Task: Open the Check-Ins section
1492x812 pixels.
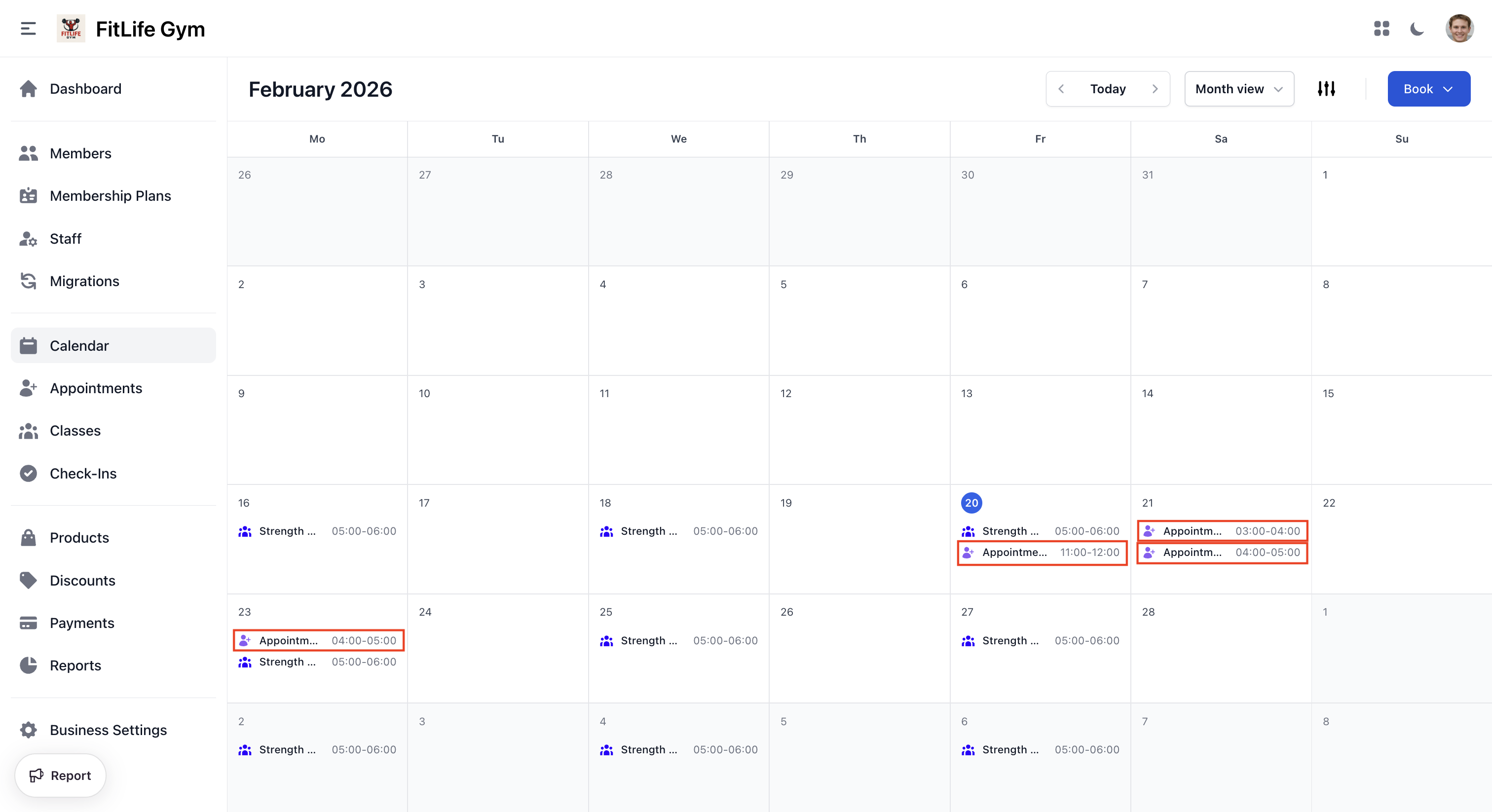Action: [83, 473]
